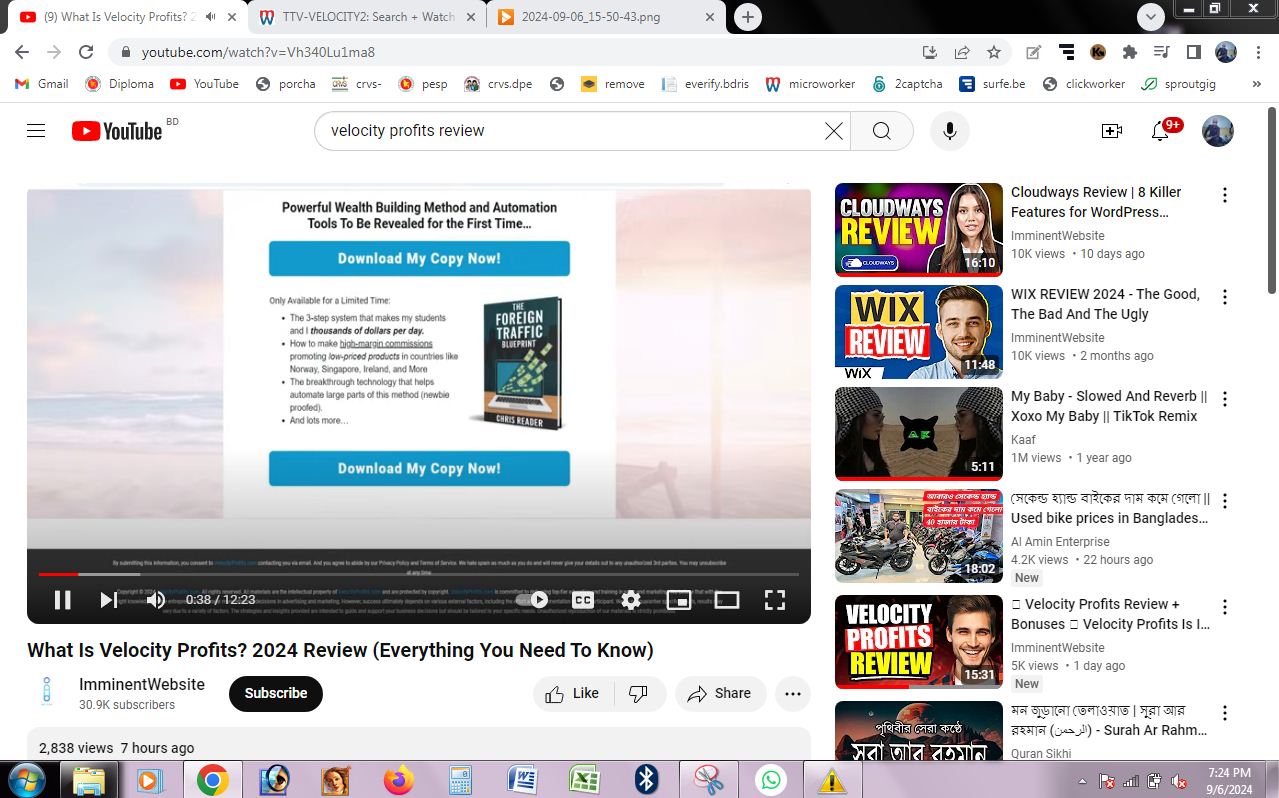Play the My Baby Slowed And Reverb thumbnail
Viewport: 1279px width, 798px height.
pyautogui.click(x=919, y=434)
